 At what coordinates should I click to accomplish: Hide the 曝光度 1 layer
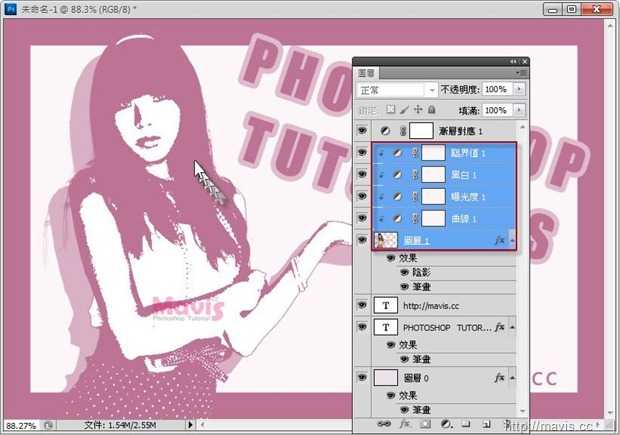362,197
